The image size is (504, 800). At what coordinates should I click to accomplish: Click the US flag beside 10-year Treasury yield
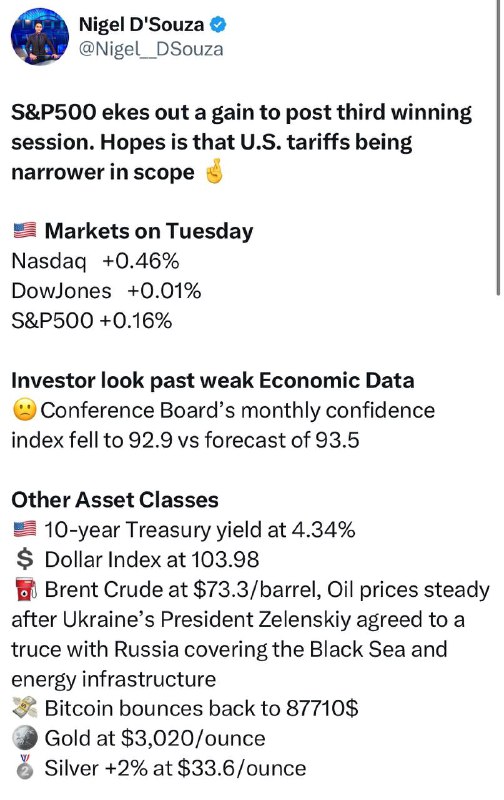(x=24, y=530)
